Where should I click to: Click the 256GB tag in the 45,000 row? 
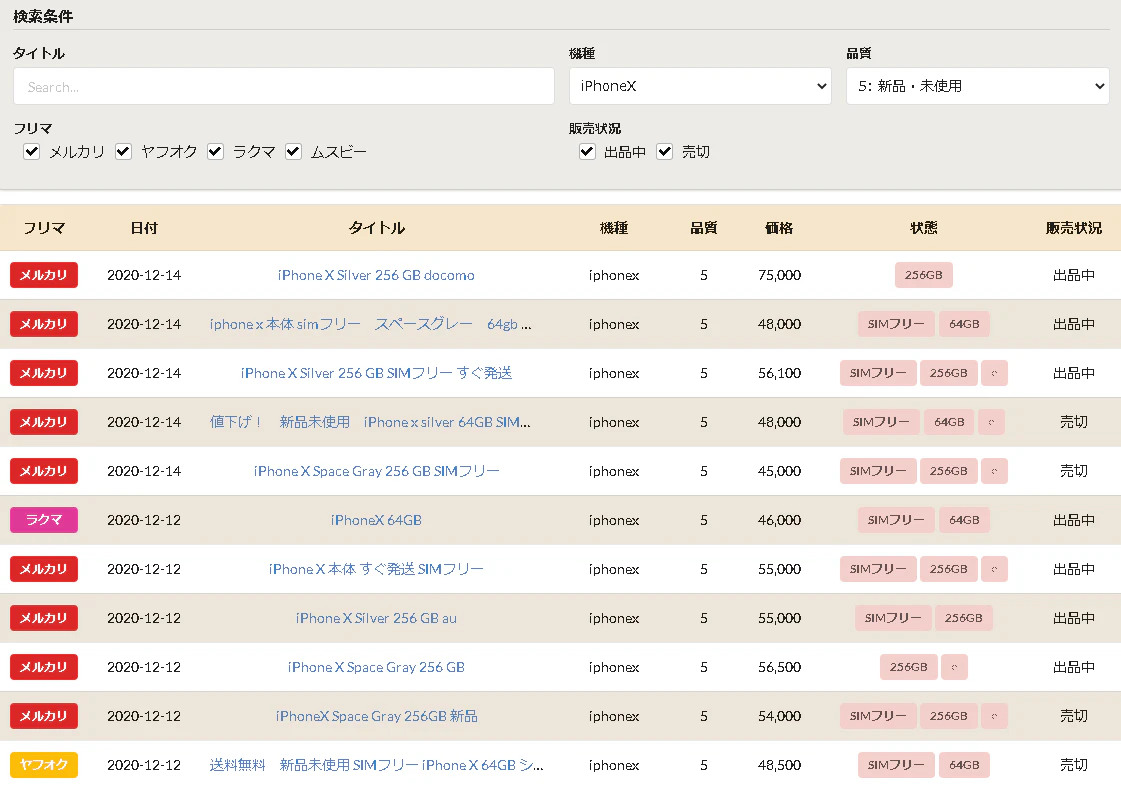click(x=949, y=471)
